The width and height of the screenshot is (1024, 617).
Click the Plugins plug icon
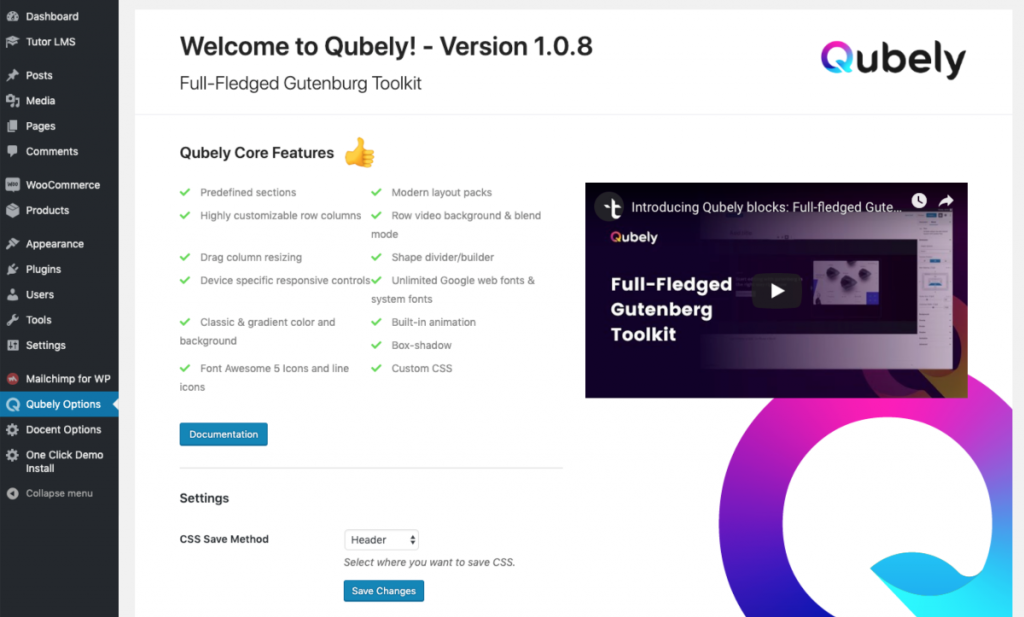coord(12,269)
